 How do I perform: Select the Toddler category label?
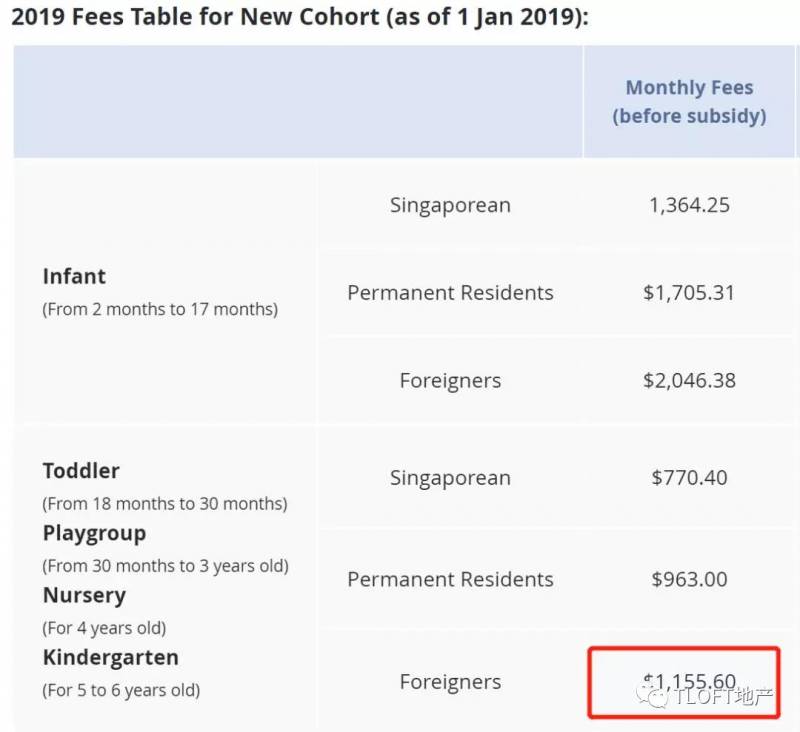(81, 471)
